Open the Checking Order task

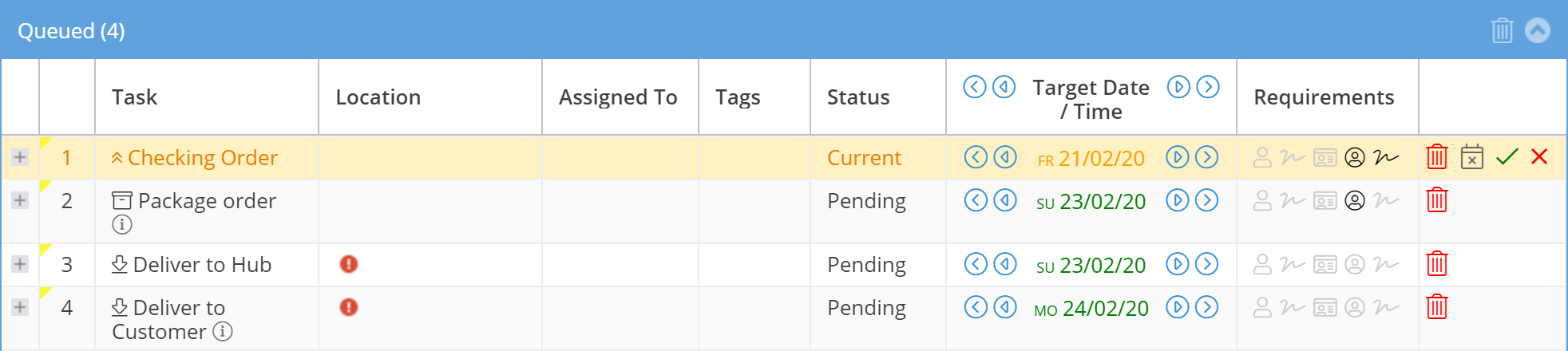tap(202, 158)
